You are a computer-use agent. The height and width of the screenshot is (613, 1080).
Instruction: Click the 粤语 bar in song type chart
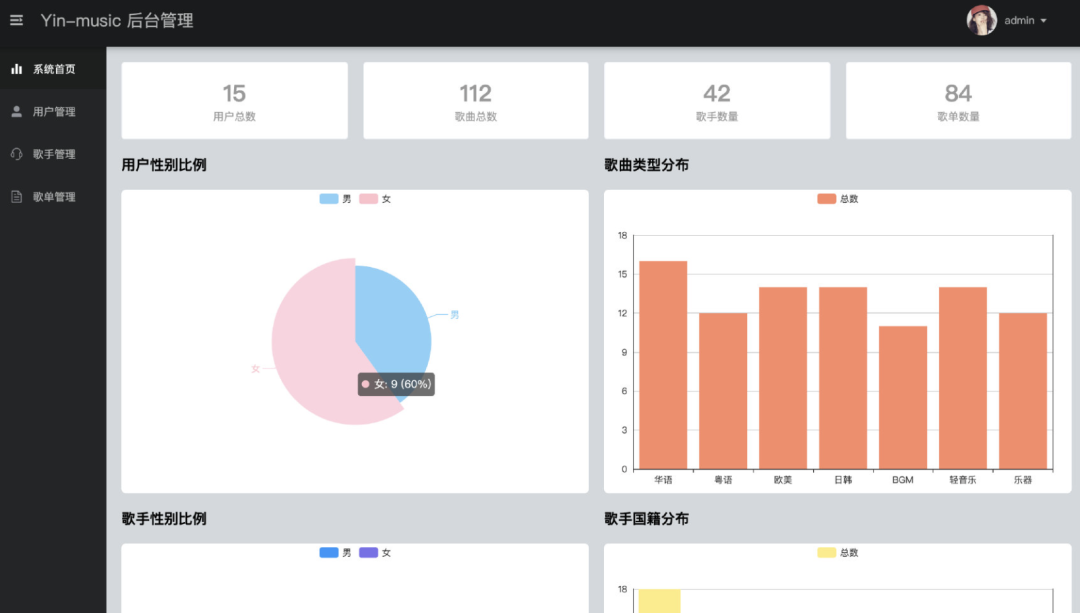pyautogui.click(x=723, y=391)
